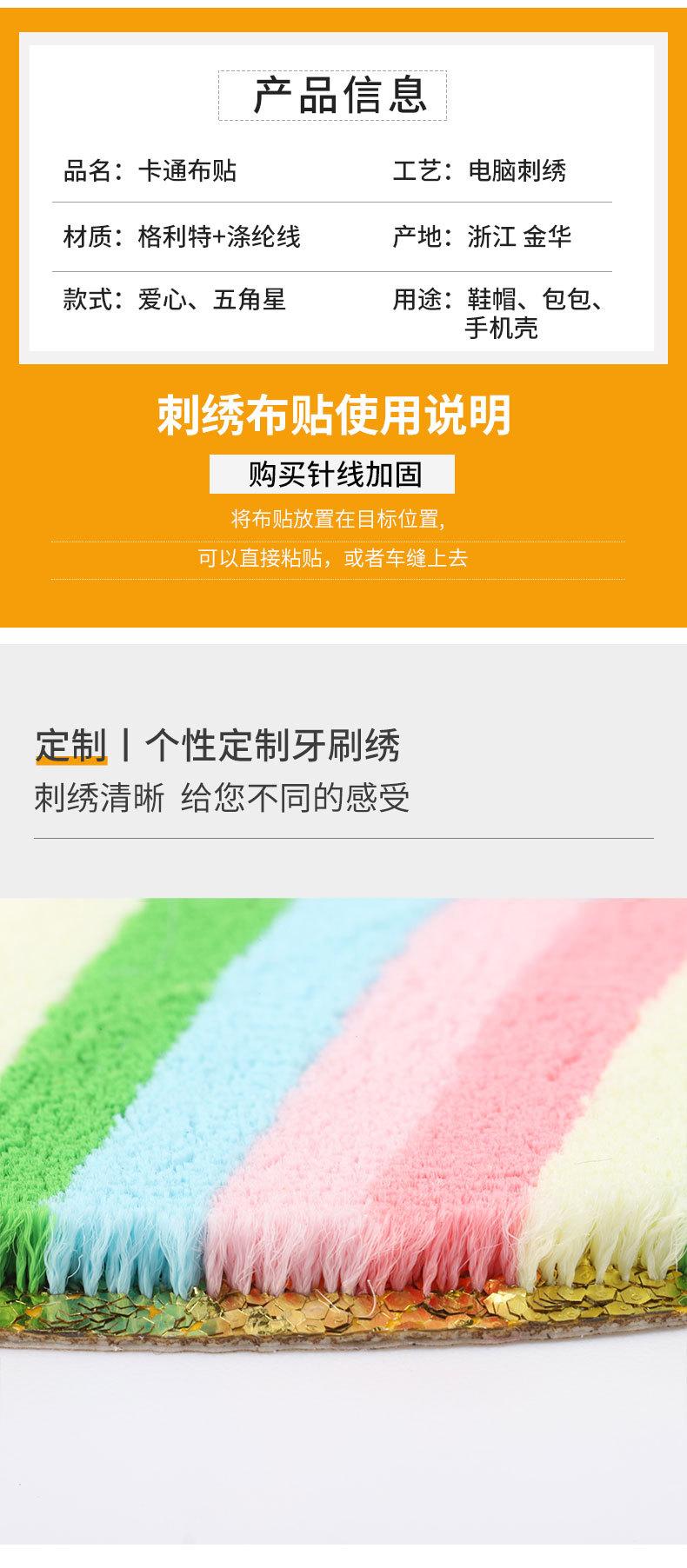Select the 将布贴放置在目标位置 line
The height and width of the screenshot is (1568, 687).
click(338, 520)
